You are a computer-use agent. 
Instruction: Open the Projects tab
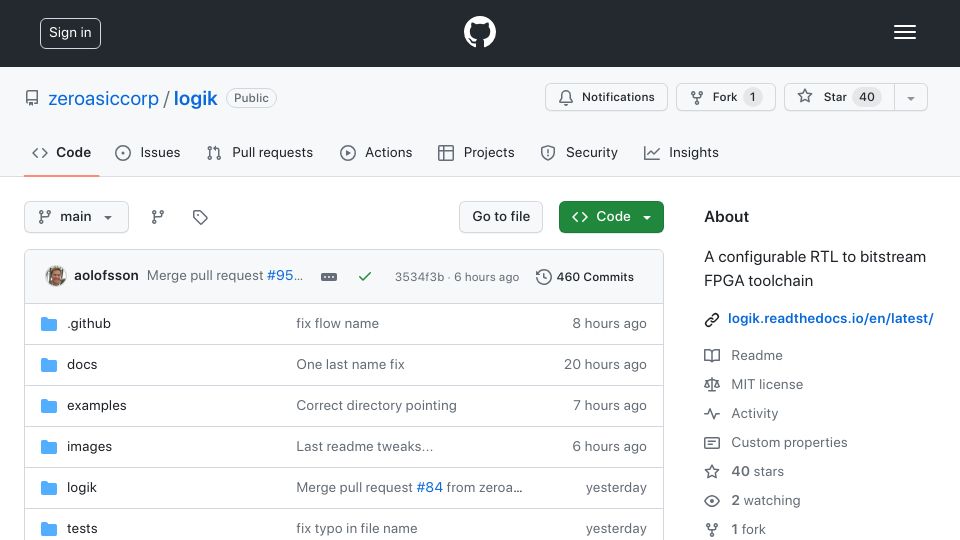(x=476, y=152)
